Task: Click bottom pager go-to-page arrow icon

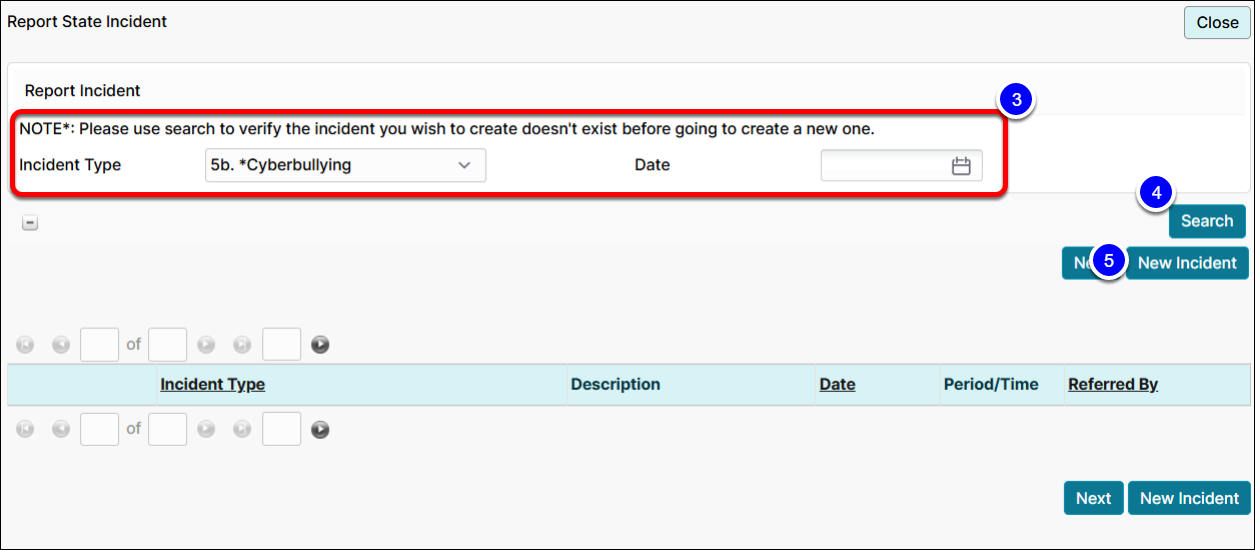Action: pos(320,429)
